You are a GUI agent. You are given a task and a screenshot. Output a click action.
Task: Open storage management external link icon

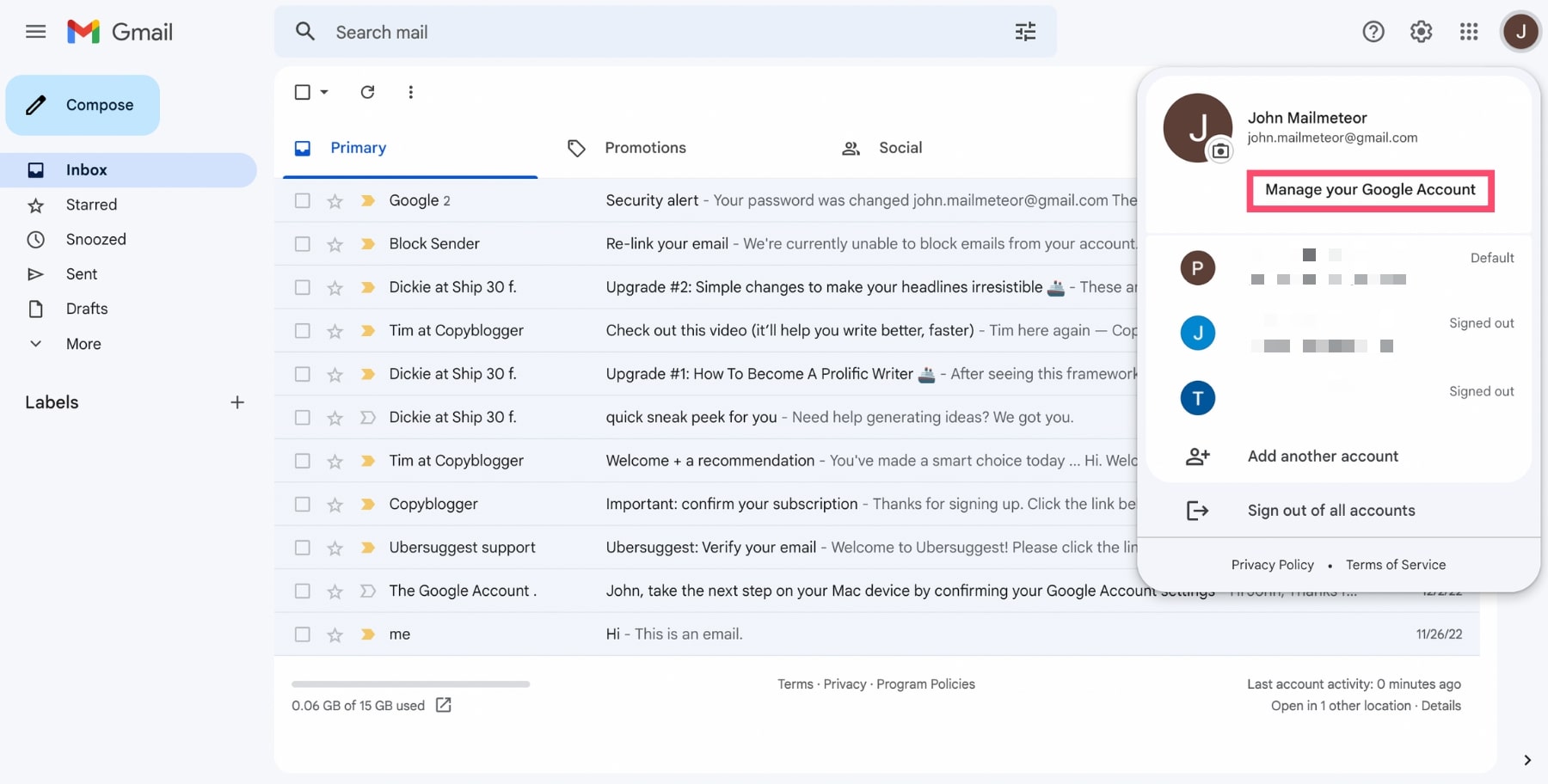(444, 705)
